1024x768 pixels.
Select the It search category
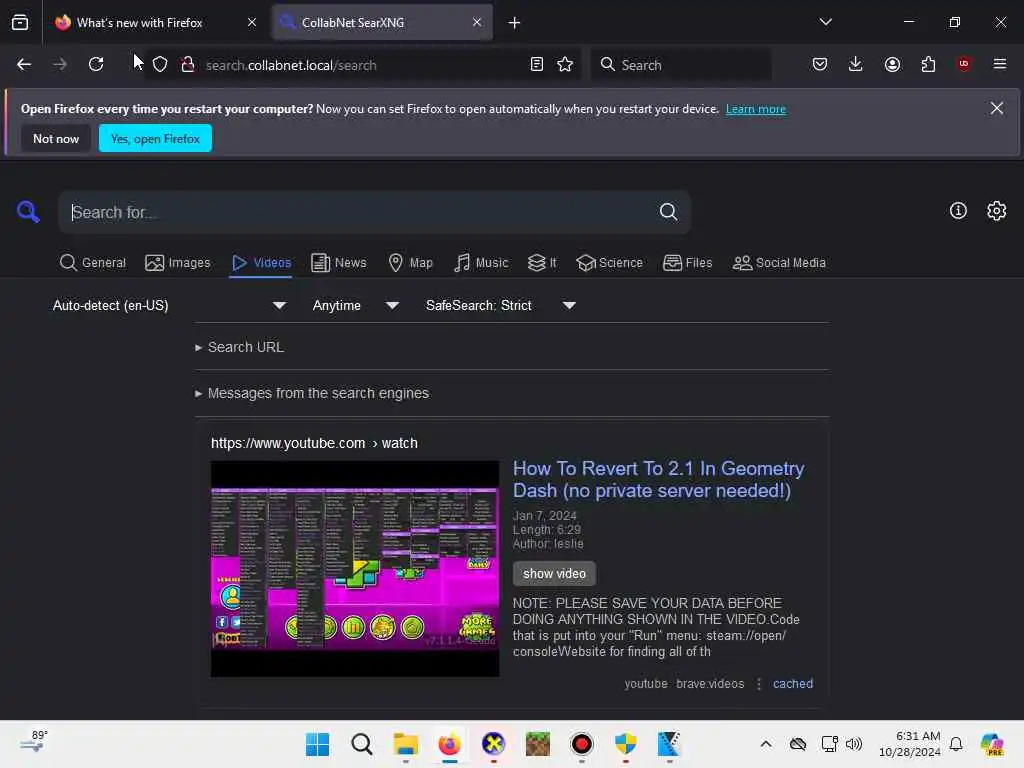(x=542, y=263)
